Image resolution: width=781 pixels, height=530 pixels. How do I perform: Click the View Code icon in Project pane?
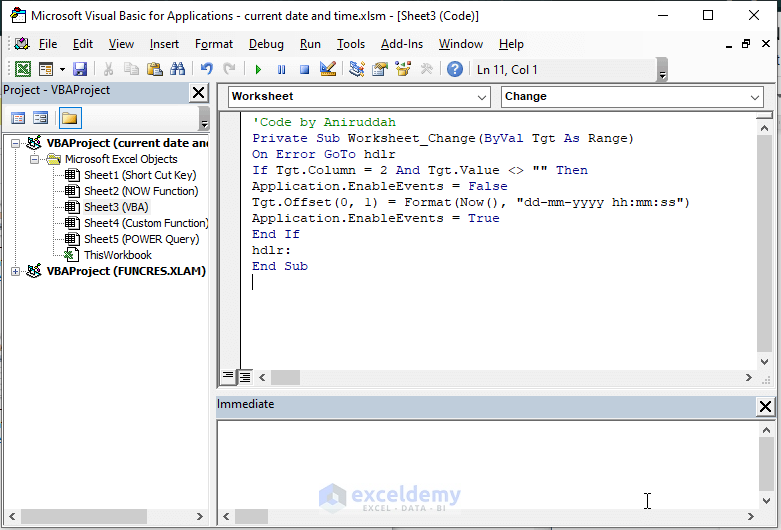18,118
